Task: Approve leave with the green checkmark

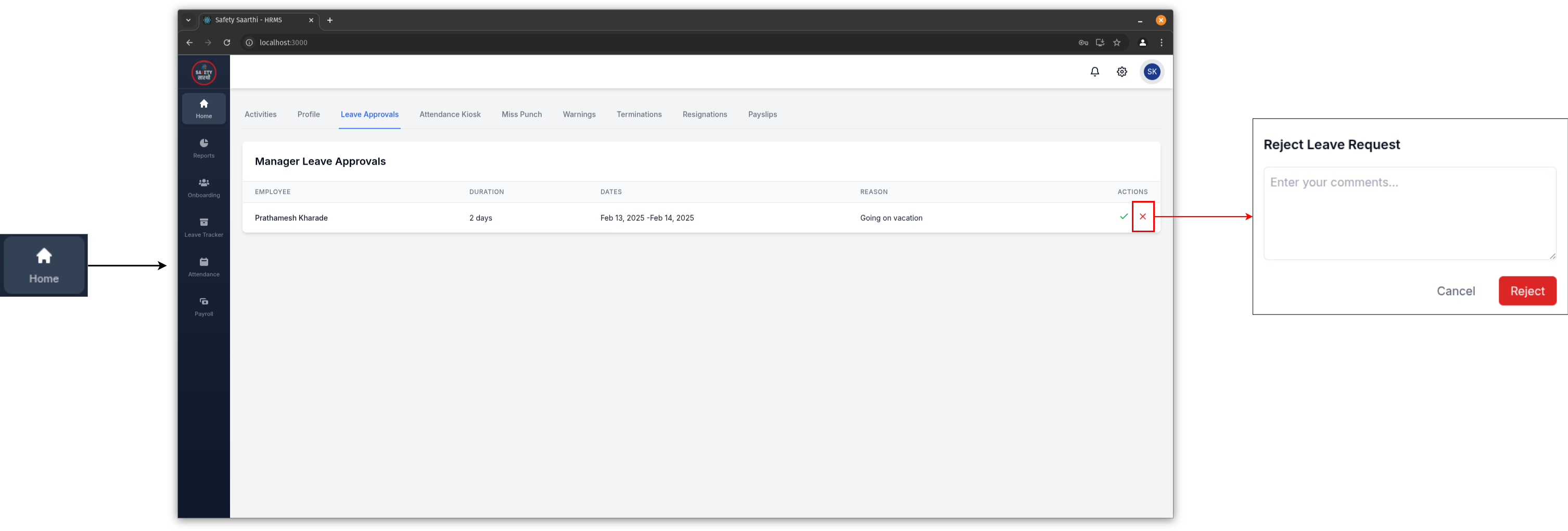Action: pyautogui.click(x=1123, y=217)
